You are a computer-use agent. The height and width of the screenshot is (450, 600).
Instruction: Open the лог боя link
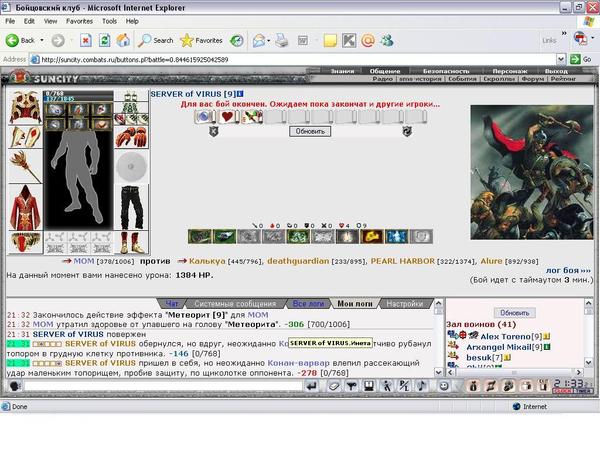point(568,270)
